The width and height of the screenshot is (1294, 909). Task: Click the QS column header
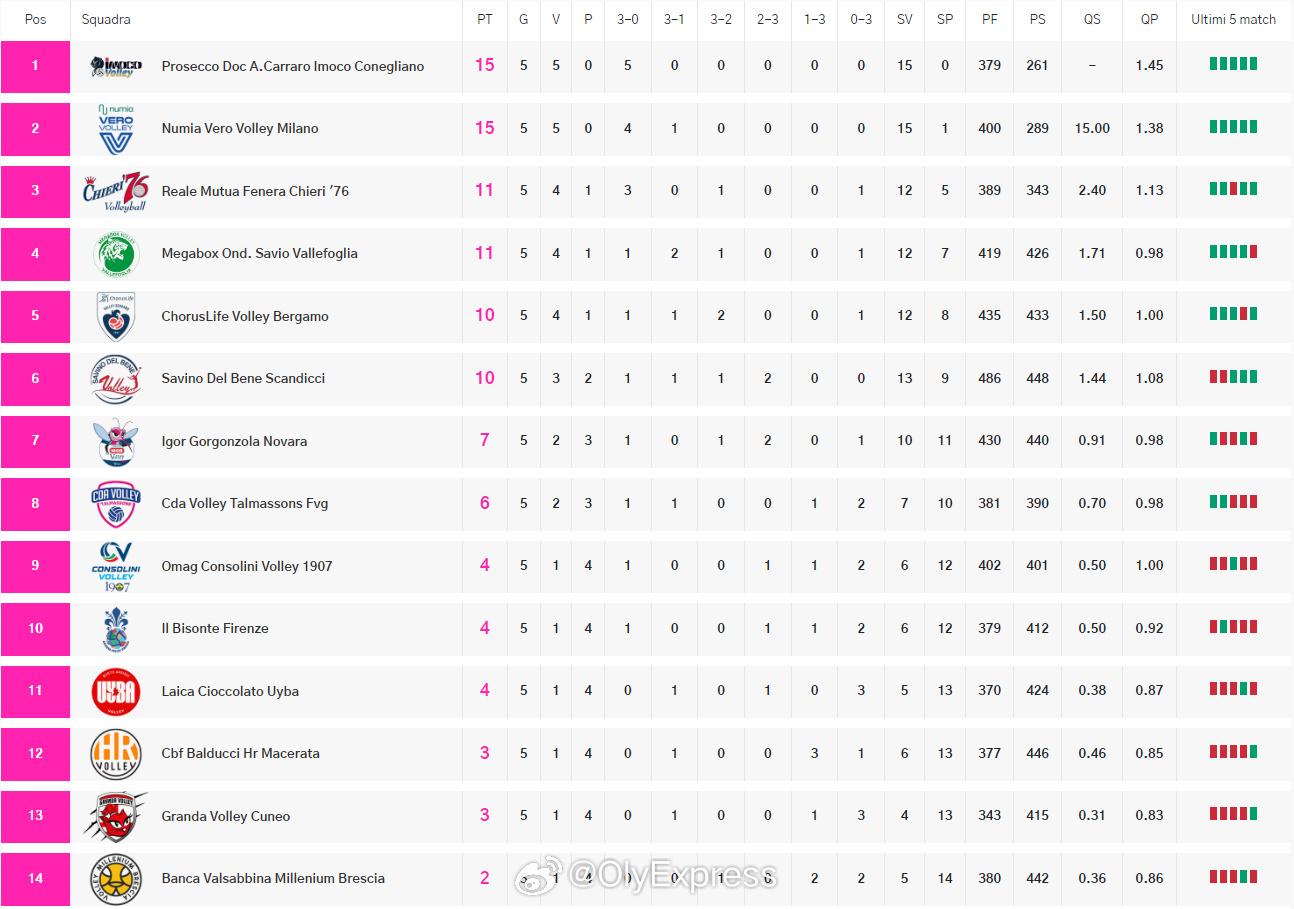pos(1092,20)
